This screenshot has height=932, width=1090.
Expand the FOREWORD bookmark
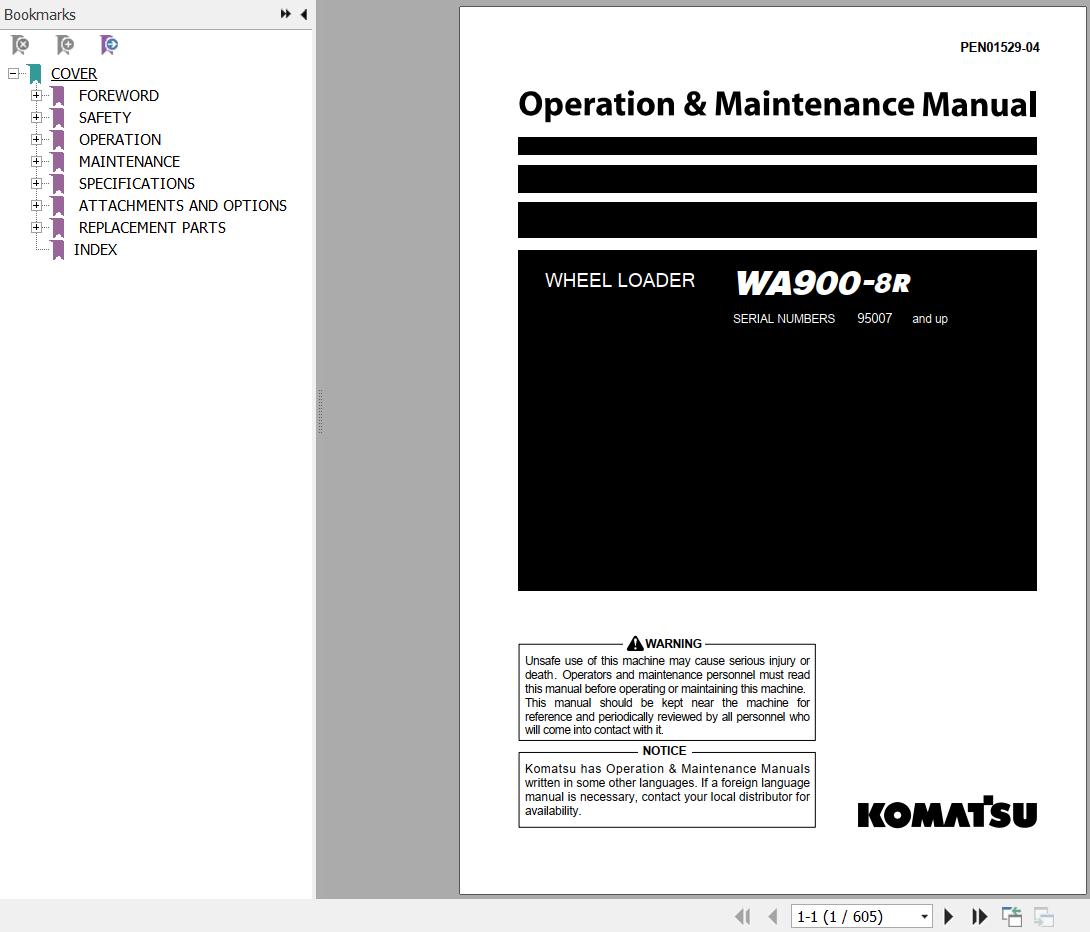pyautogui.click(x=36, y=95)
